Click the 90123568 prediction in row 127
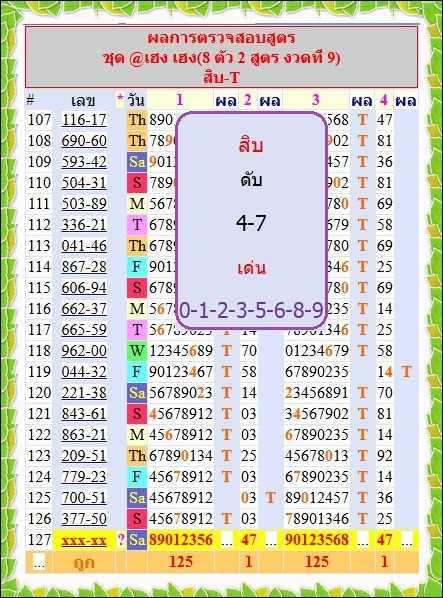Screen dimensions: 443x598 (x=316, y=540)
